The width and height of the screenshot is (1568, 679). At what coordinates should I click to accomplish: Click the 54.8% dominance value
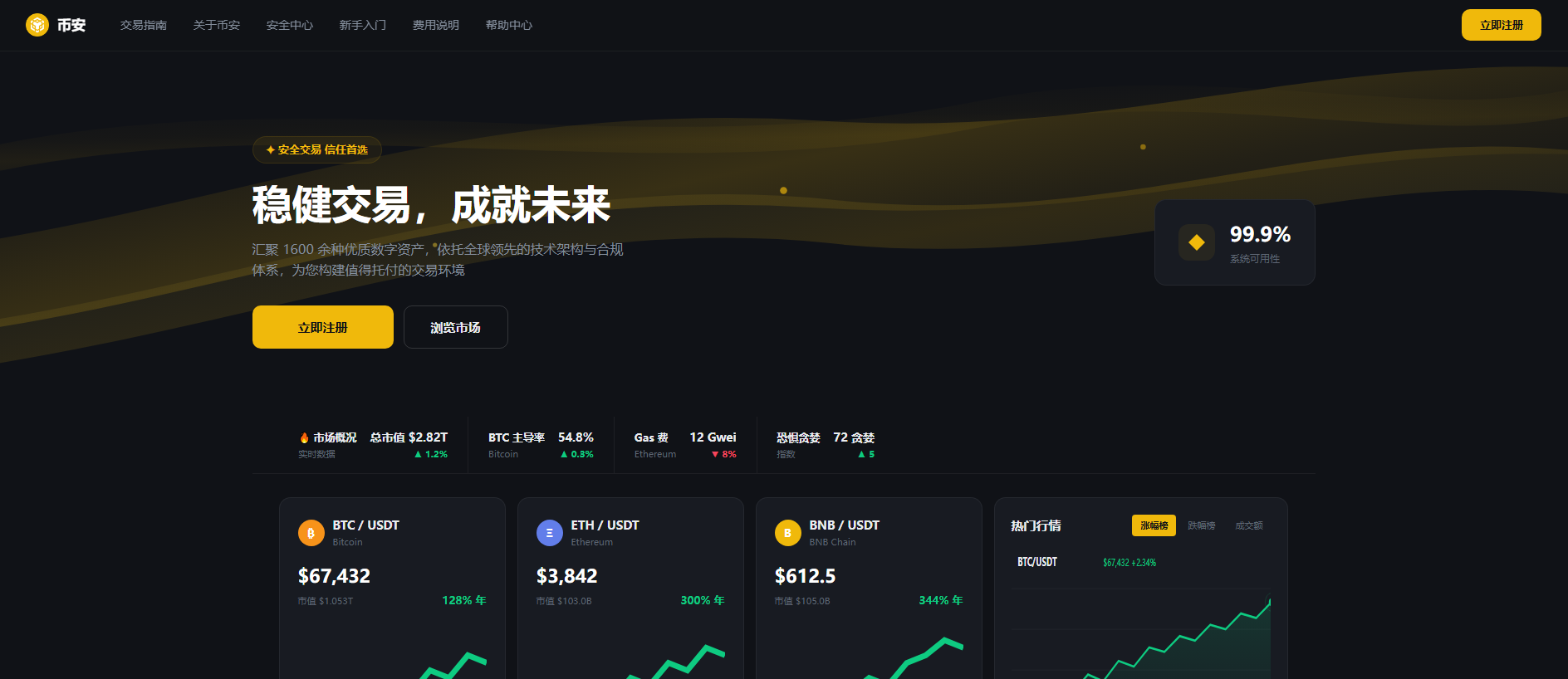click(x=576, y=437)
